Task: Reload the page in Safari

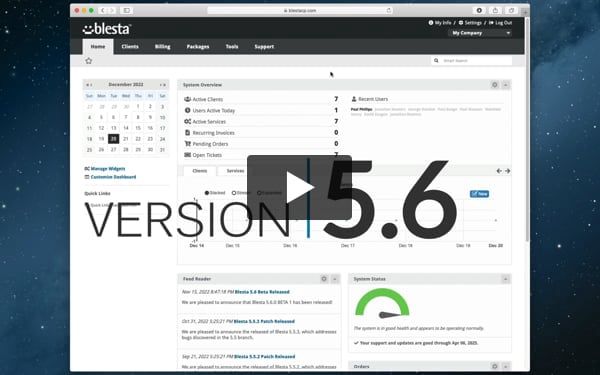Action: pyautogui.click(x=389, y=10)
